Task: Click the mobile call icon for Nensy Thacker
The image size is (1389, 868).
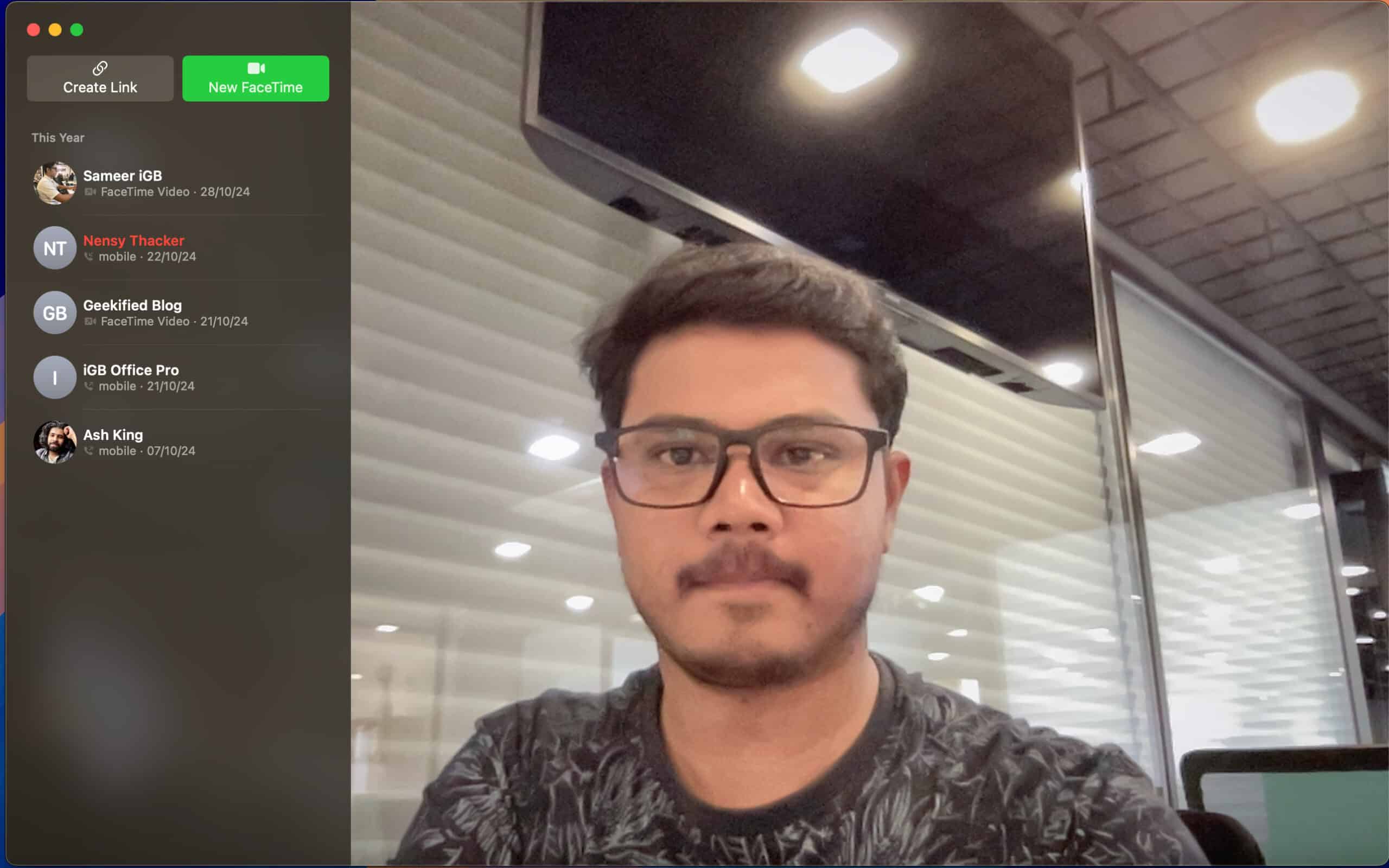Action: [89, 256]
